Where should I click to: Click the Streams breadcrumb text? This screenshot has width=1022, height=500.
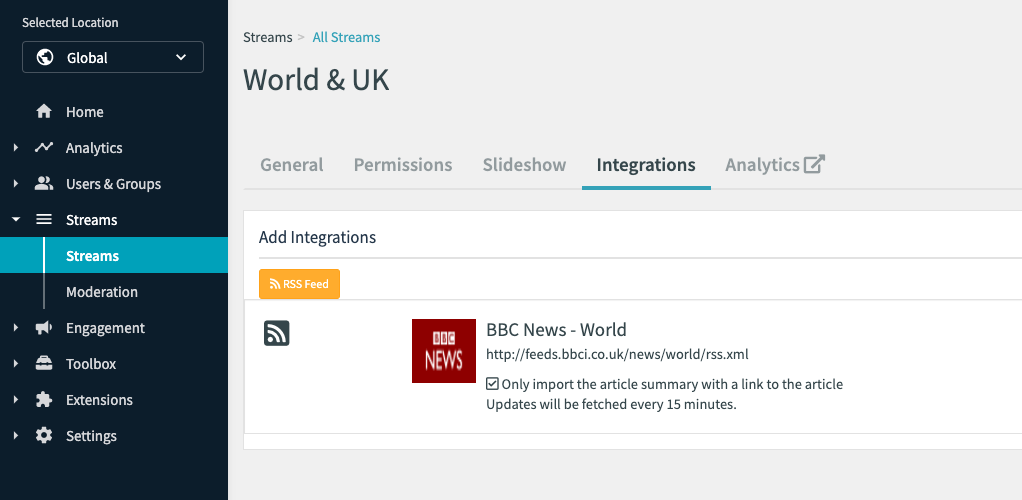click(268, 37)
